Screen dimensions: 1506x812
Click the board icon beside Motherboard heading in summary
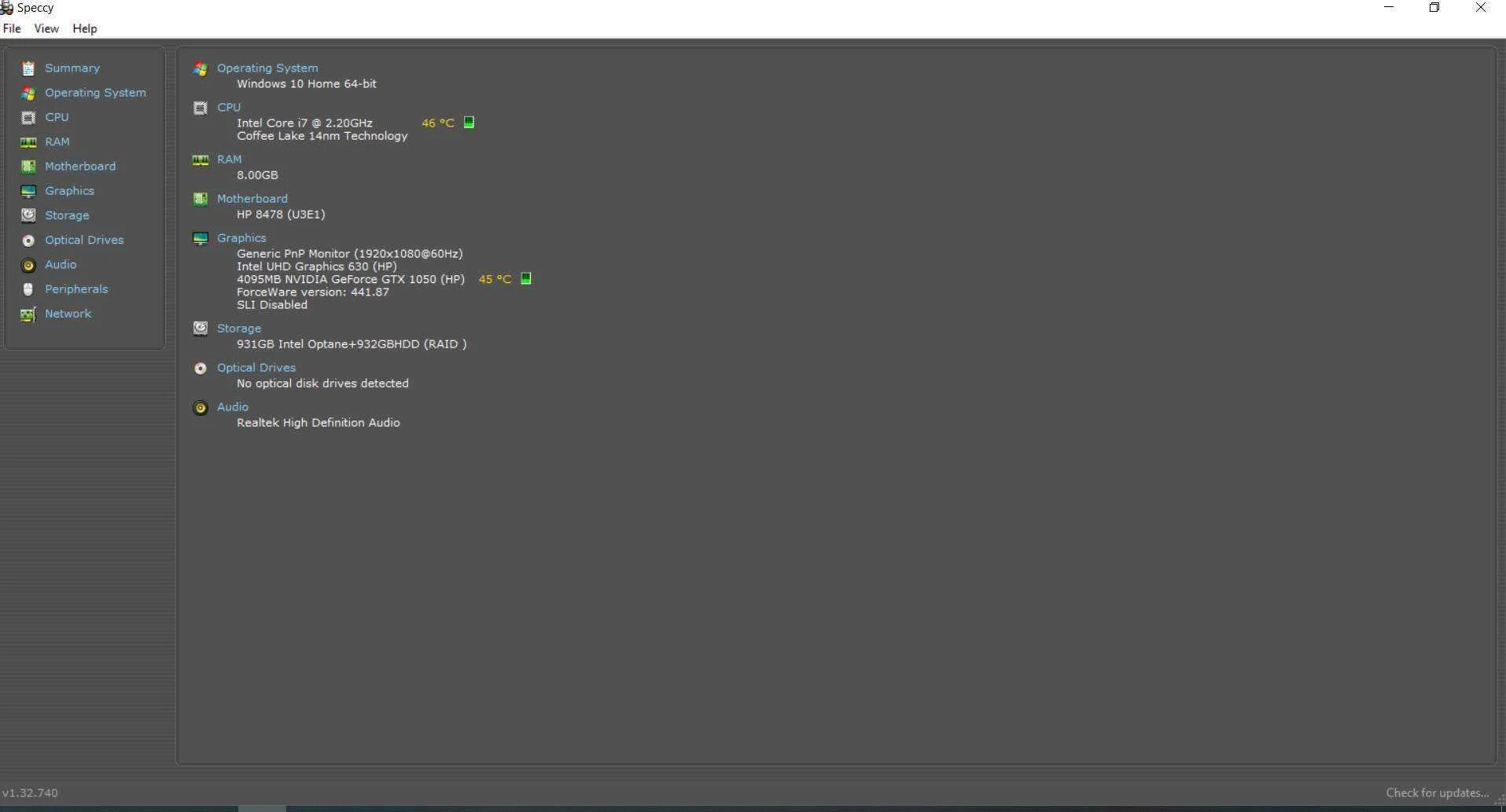[201, 199]
